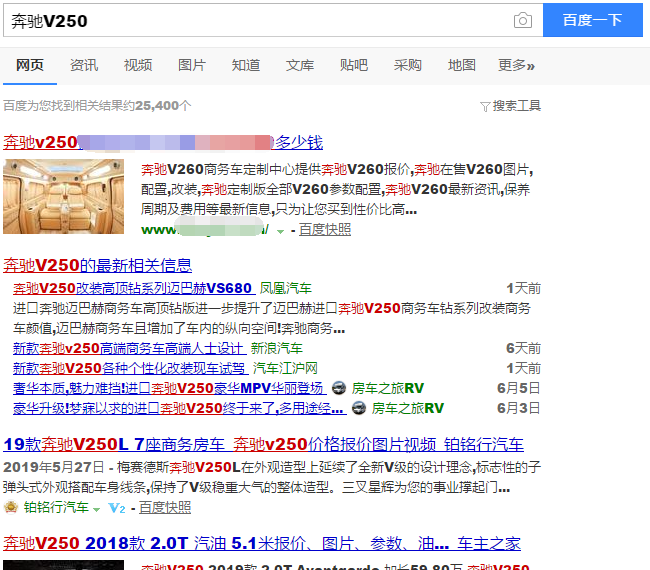Click the camera image search icon
This screenshot has height=570, width=650.
click(523, 20)
